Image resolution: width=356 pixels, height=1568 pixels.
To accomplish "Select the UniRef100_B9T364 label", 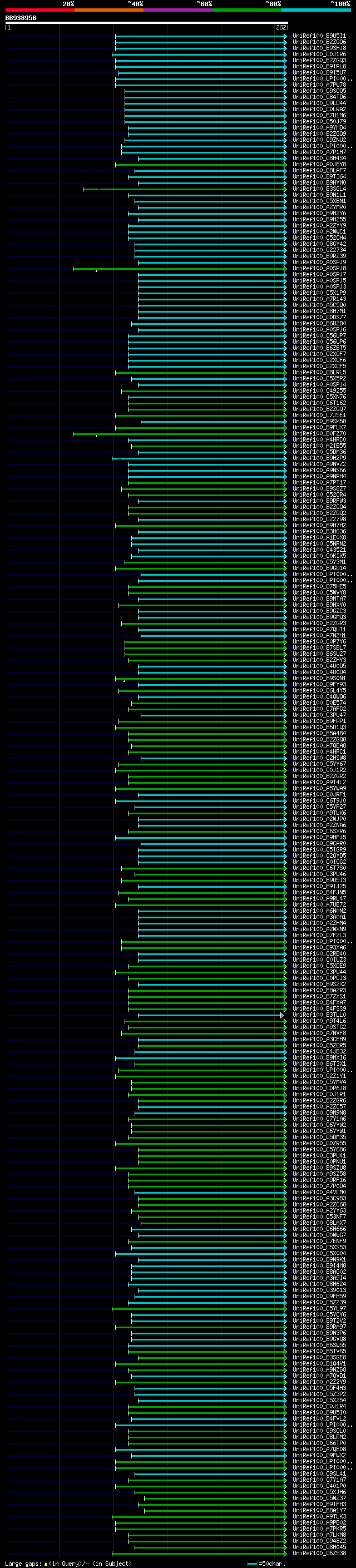I will [x=319, y=176].
